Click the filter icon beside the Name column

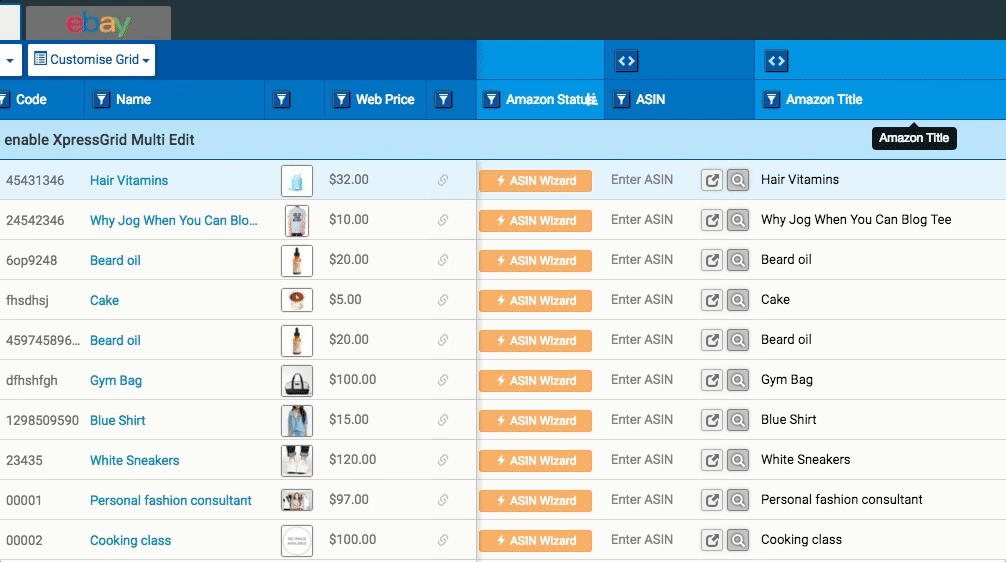(101, 100)
